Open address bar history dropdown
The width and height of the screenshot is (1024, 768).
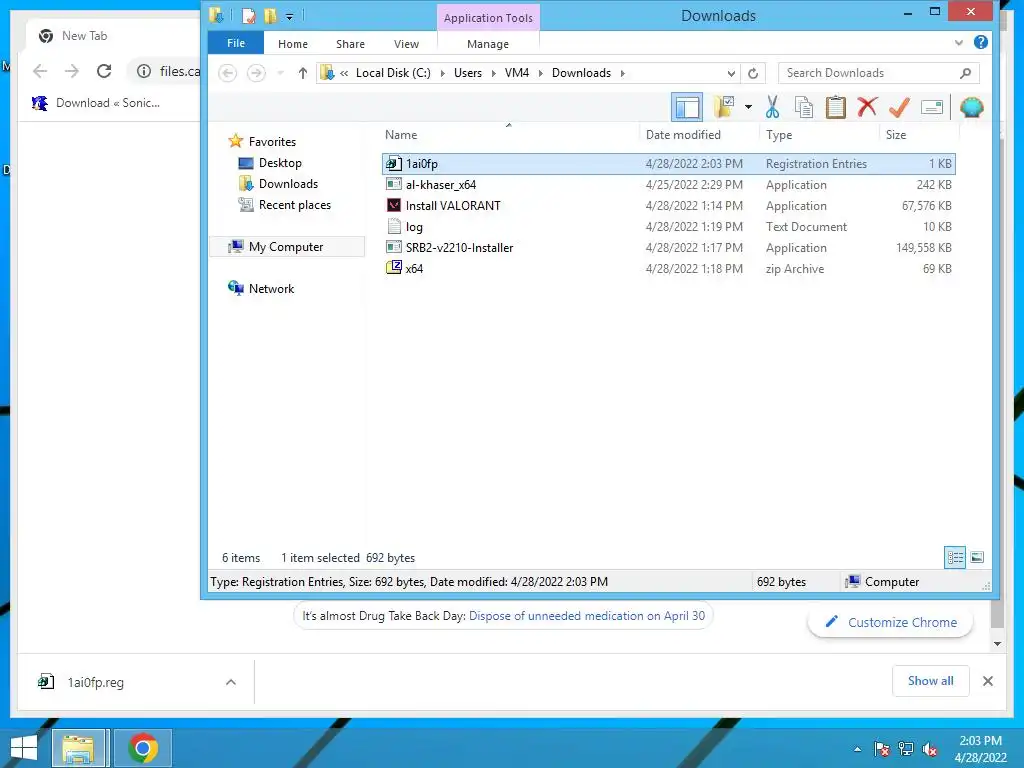coord(731,73)
